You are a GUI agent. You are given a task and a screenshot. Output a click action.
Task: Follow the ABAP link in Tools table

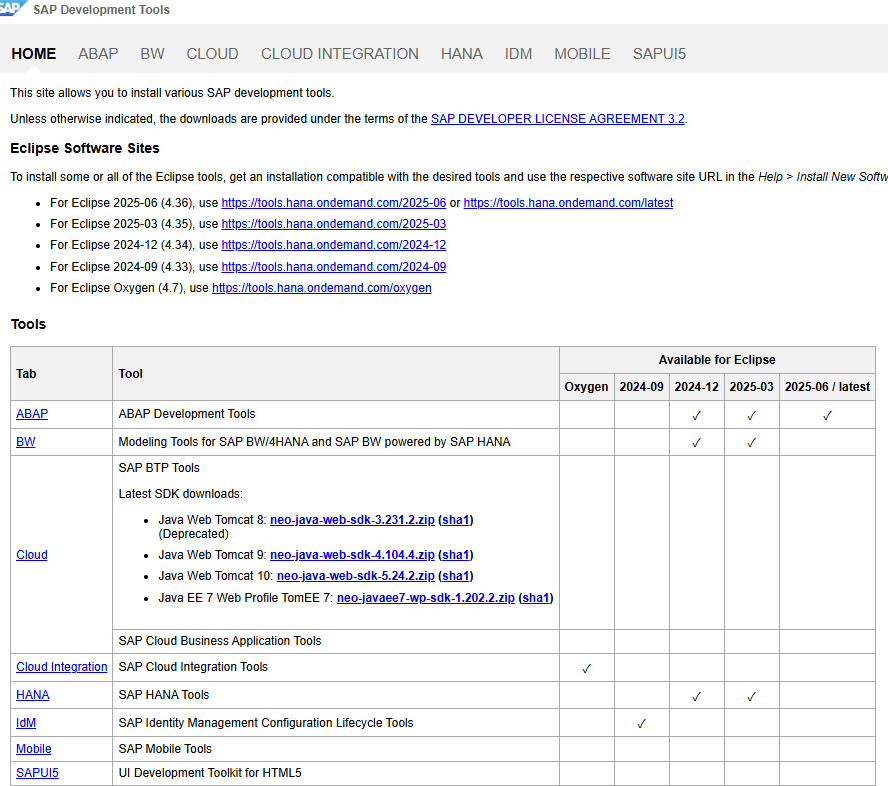pyautogui.click(x=32, y=414)
